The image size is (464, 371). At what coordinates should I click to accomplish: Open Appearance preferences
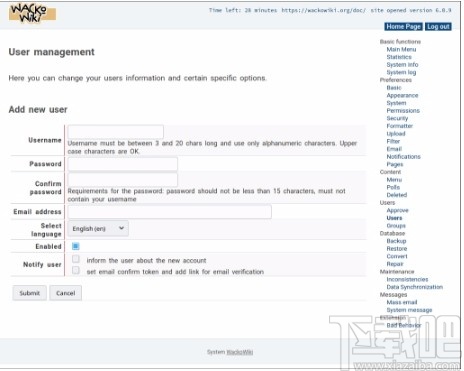tap(402, 95)
